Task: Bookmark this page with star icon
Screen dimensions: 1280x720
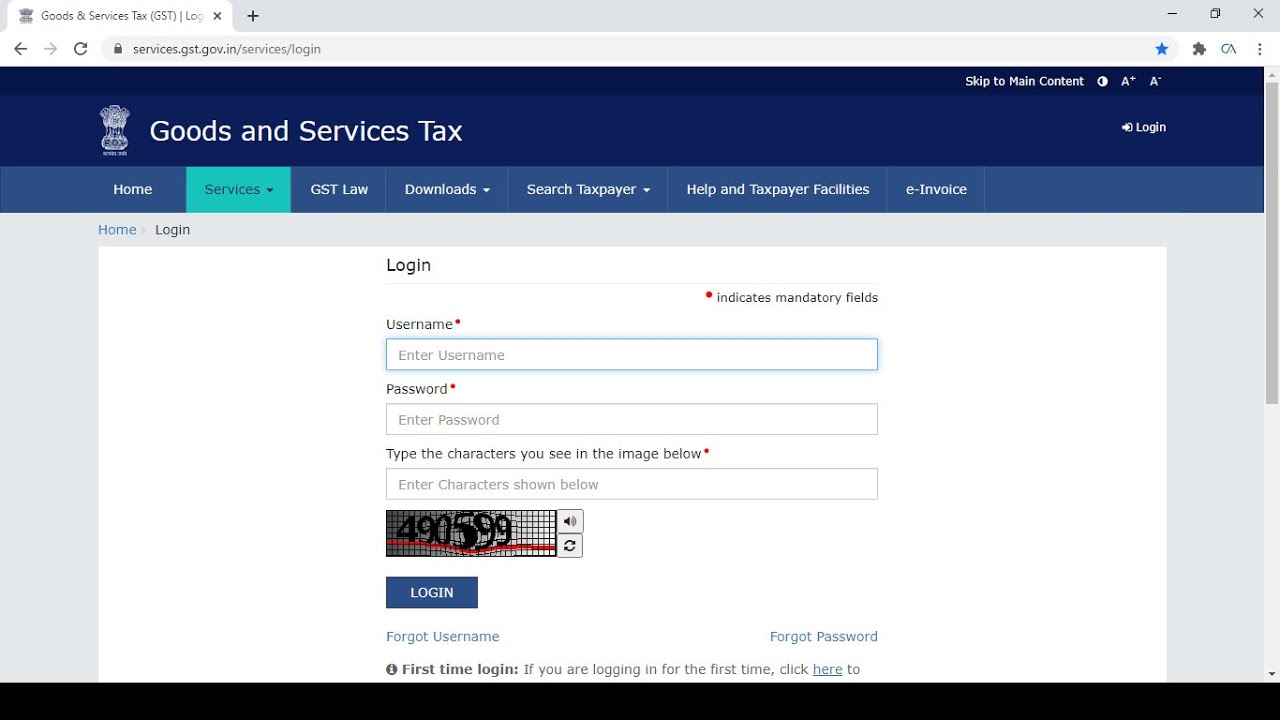Action: pyautogui.click(x=1162, y=49)
